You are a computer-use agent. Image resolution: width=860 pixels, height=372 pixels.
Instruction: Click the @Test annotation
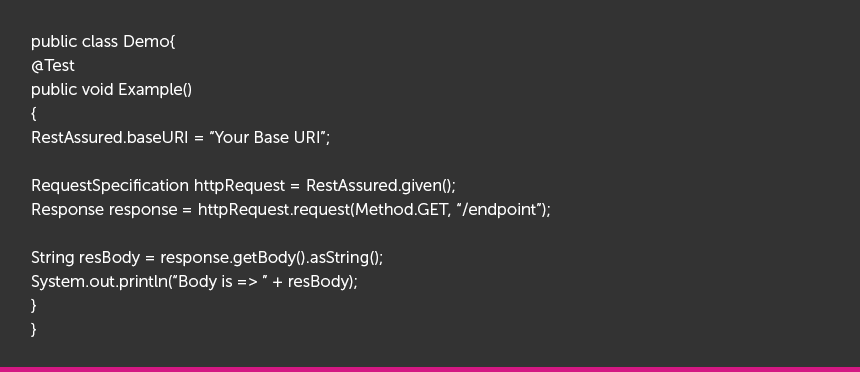click(53, 66)
